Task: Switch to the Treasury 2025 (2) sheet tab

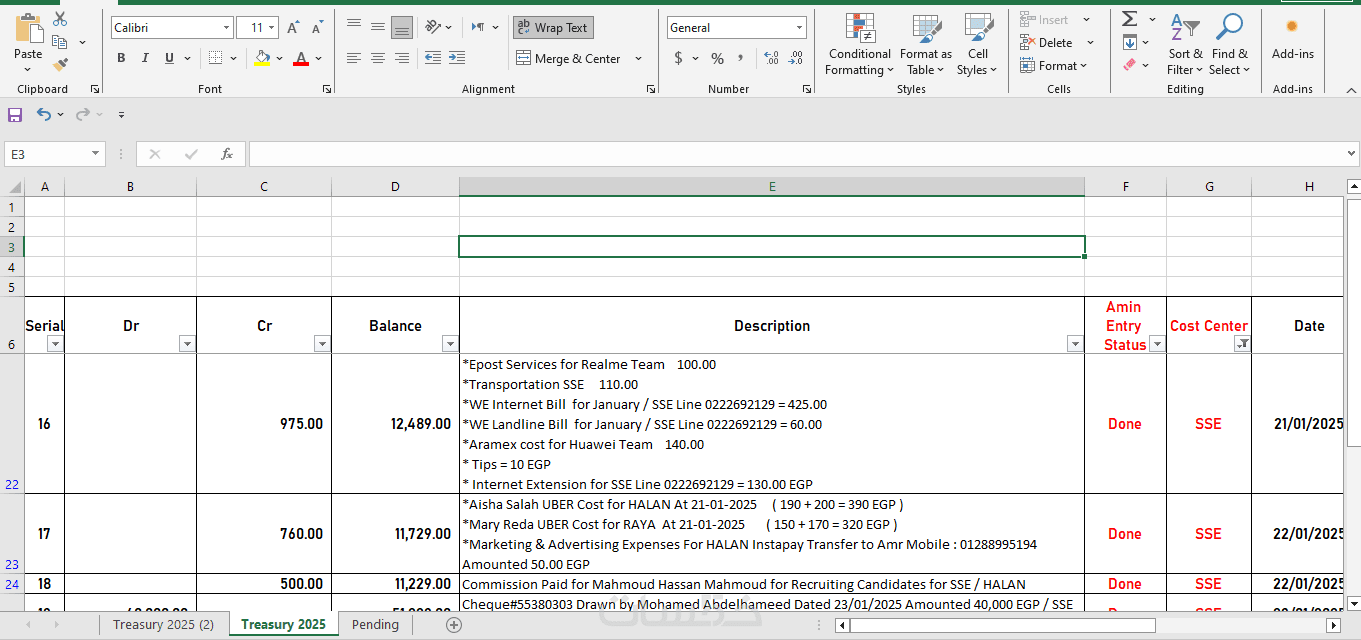Action: [163, 625]
